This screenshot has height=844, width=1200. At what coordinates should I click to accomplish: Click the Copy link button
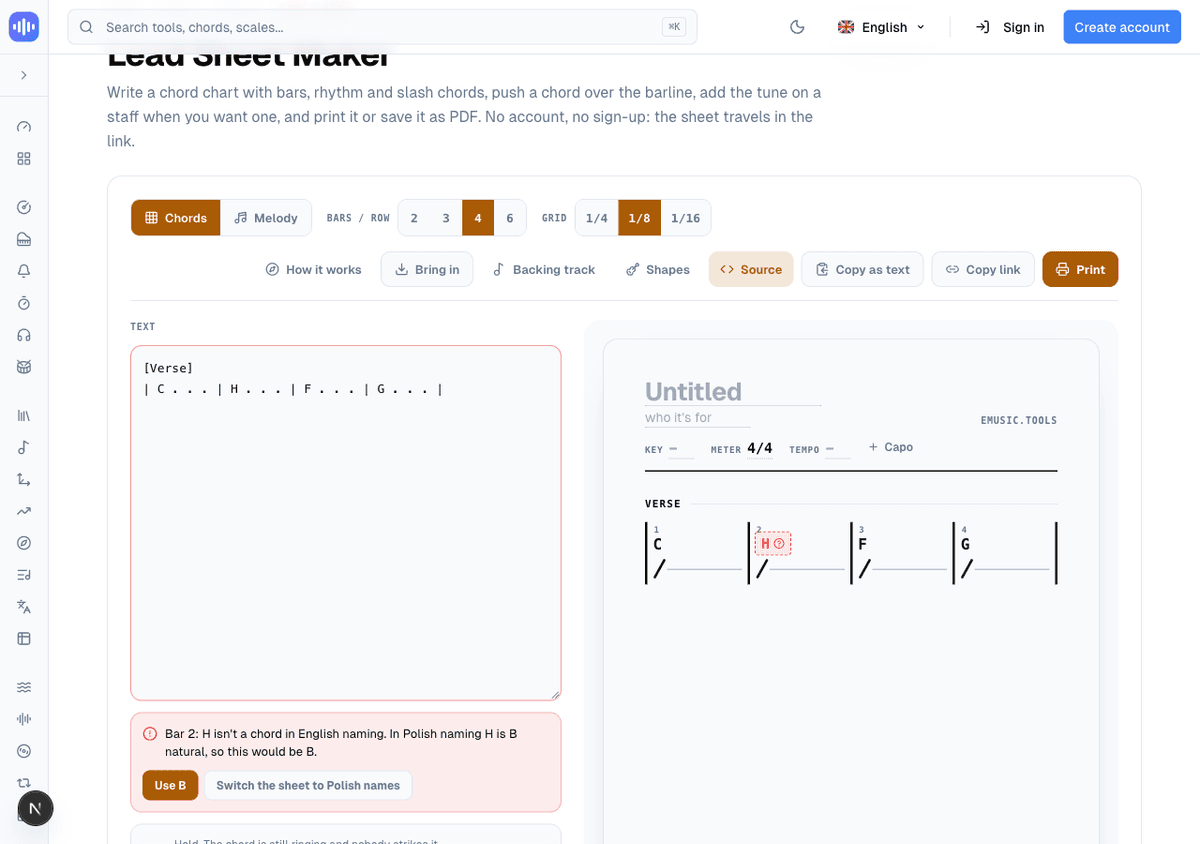pos(983,269)
